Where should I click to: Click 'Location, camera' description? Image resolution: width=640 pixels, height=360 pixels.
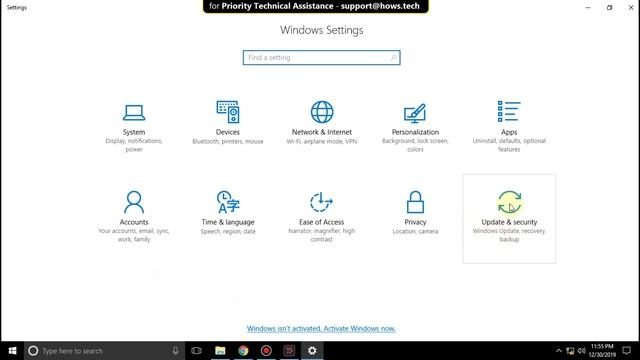coord(415,231)
